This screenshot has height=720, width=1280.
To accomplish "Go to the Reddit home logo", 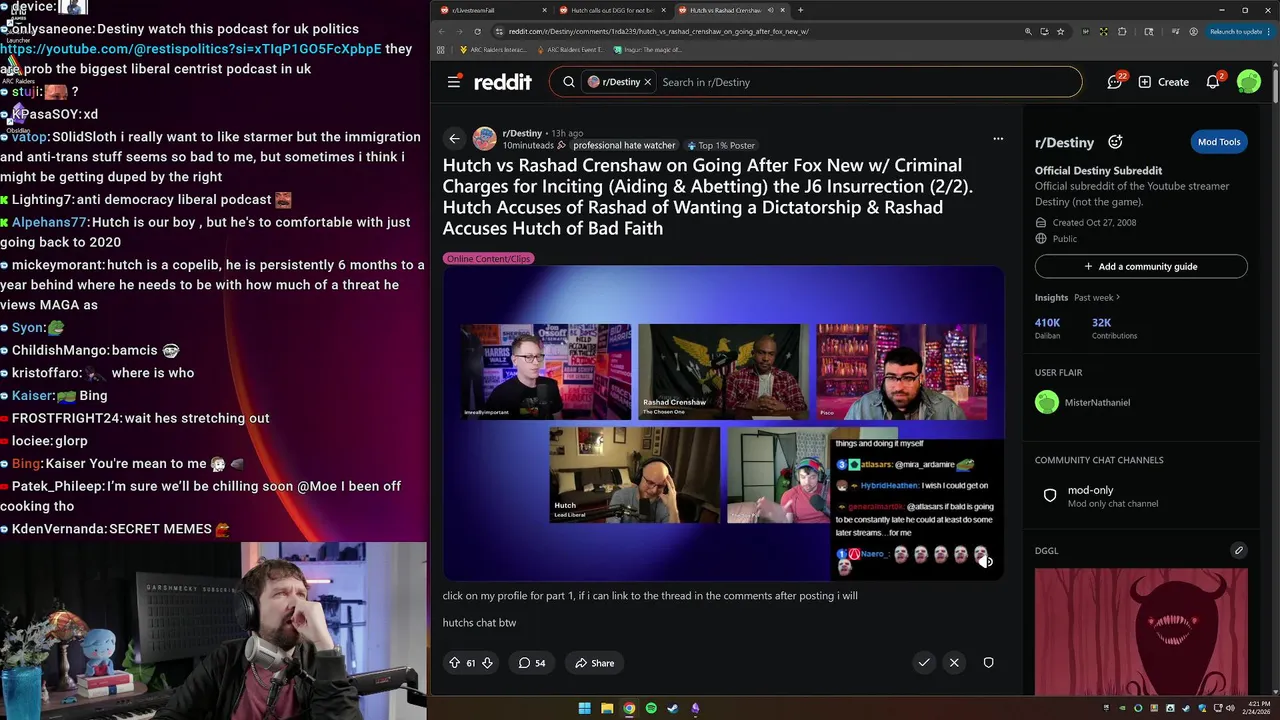I will (x=503, y=82).
